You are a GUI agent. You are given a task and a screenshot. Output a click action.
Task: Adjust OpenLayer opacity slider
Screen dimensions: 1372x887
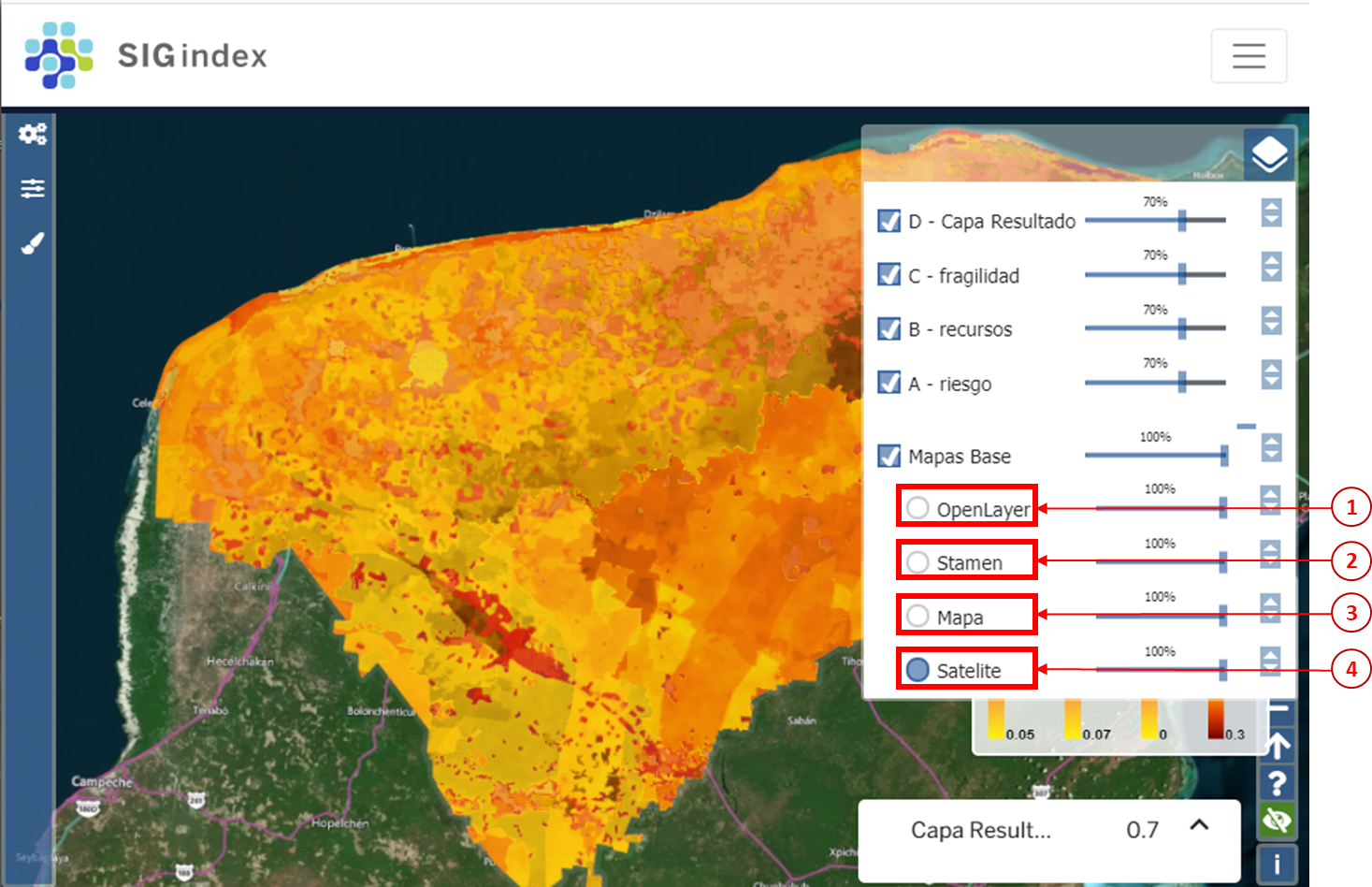[x=1162, y=508]
